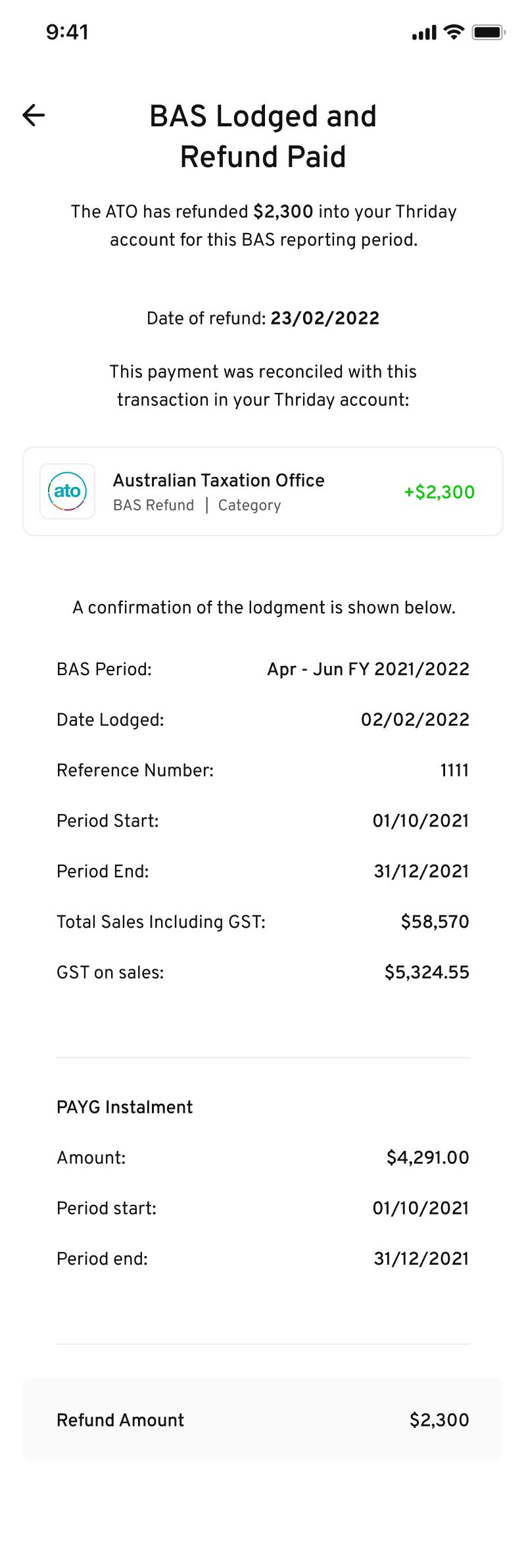Click the Reference Number value 1111
The image size is (526, 1568).
point(454,771)
